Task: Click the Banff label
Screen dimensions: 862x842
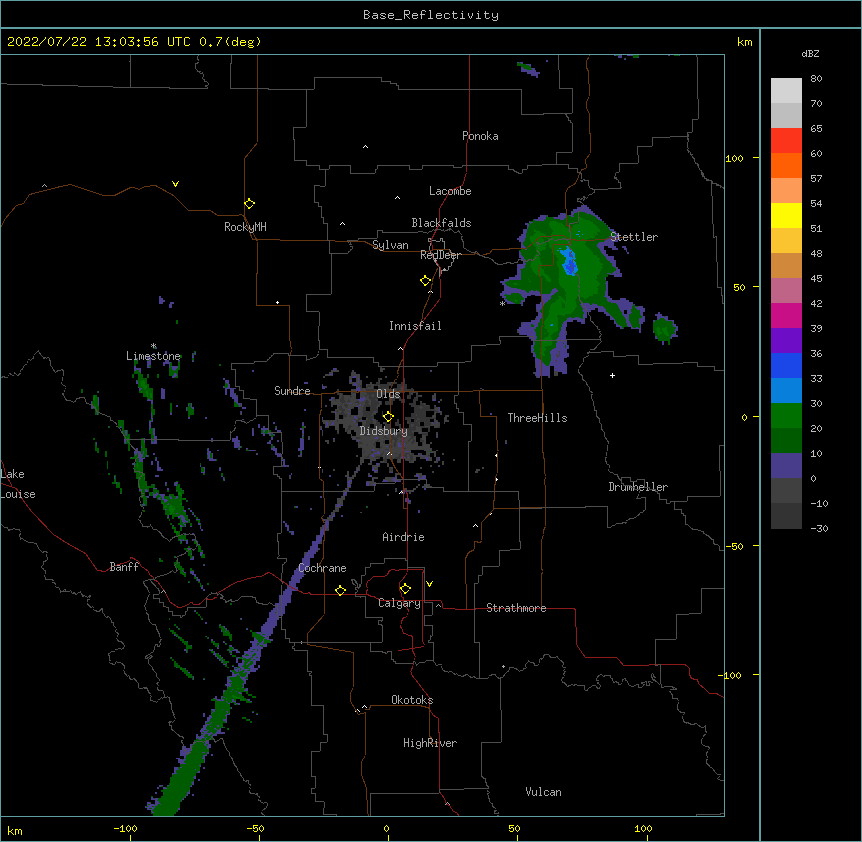Action: tap(124, 567)
